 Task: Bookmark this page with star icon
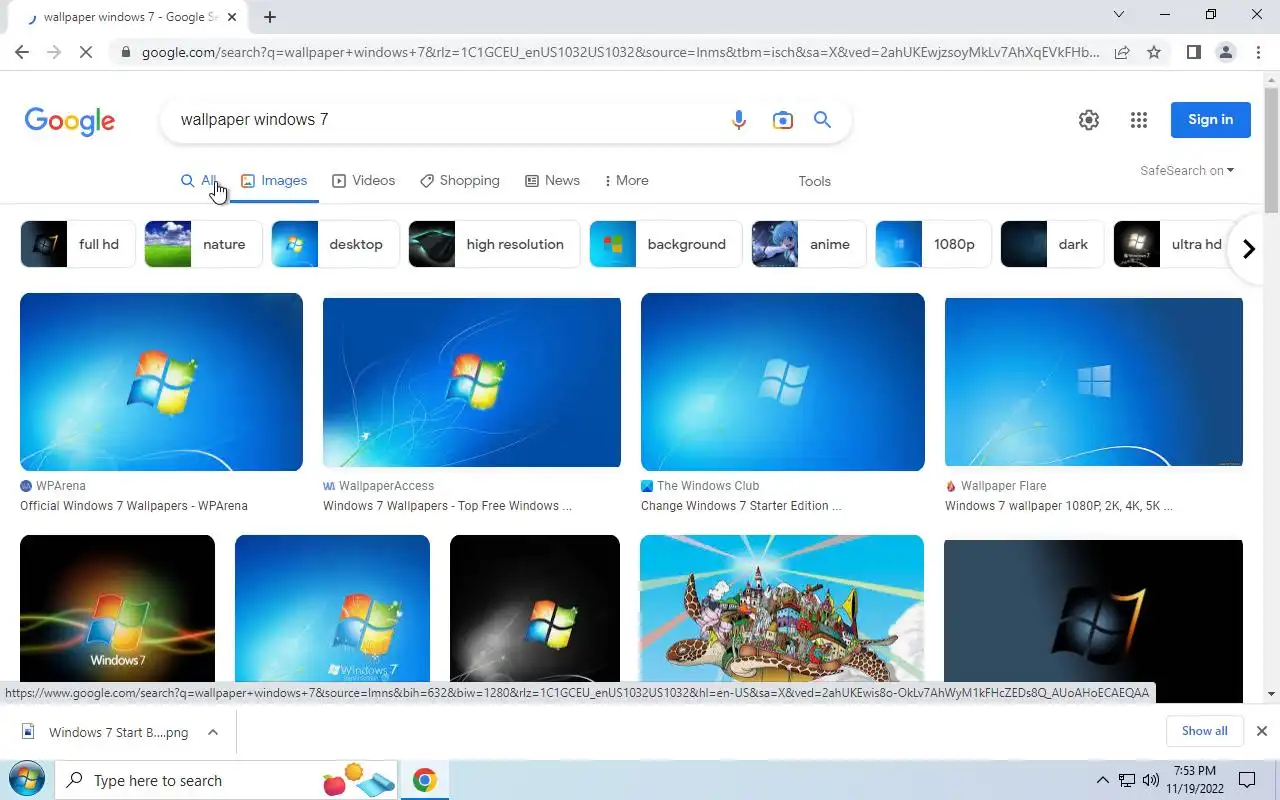pyautogui.click(x=1154, y=52)
